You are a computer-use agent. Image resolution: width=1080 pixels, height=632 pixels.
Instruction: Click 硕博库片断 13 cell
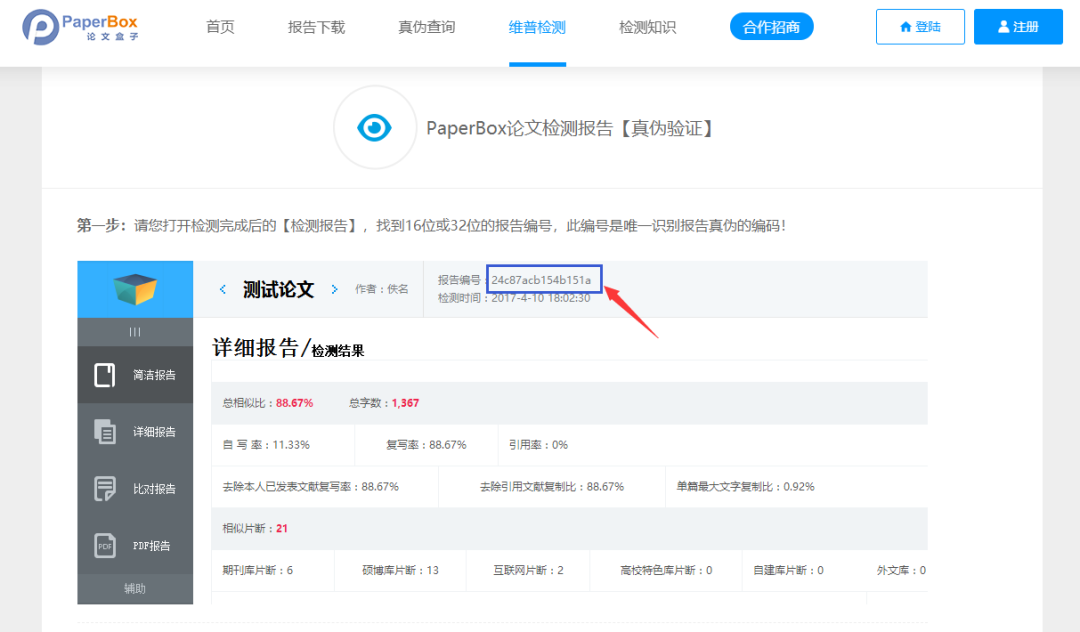pos(400,570)
